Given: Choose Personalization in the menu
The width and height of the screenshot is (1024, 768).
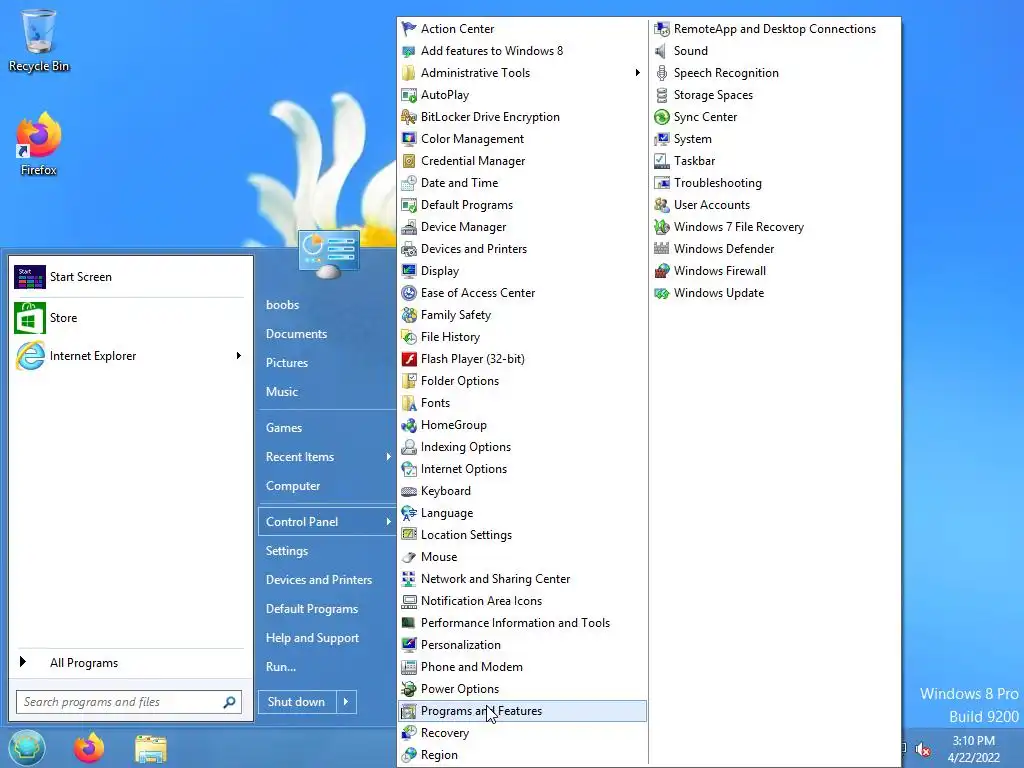Looking at the screenshot, I should pos(522,645).
